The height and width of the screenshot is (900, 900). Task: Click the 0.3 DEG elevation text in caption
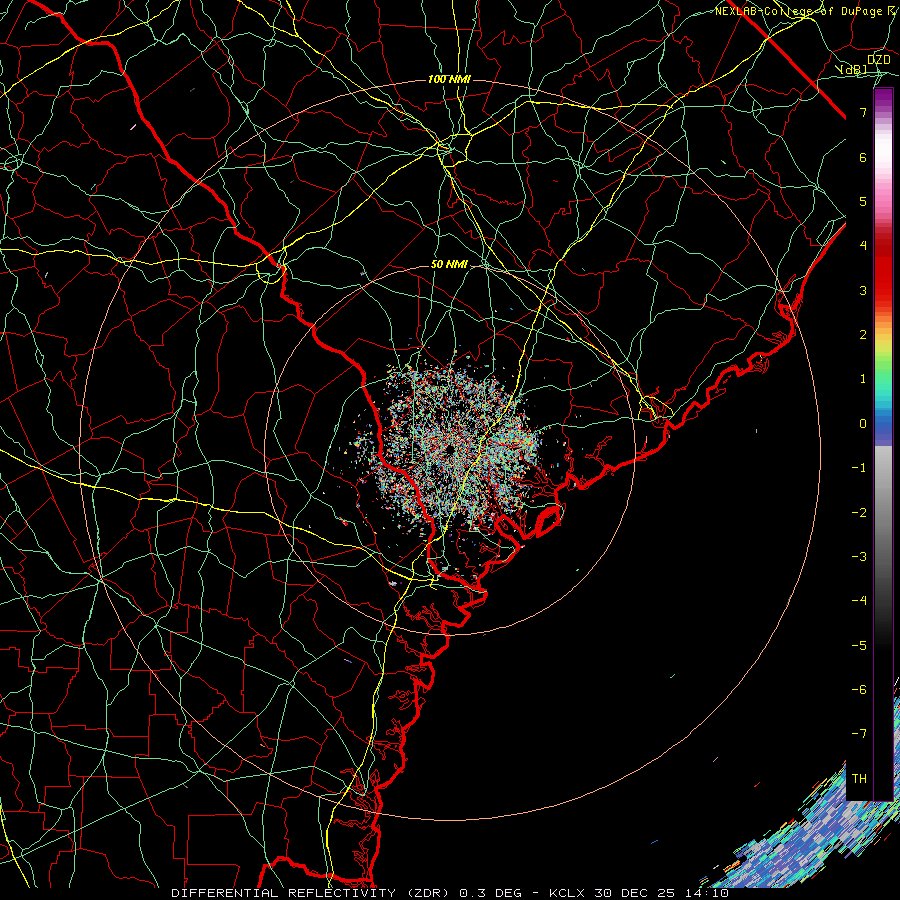click(490, 893)
